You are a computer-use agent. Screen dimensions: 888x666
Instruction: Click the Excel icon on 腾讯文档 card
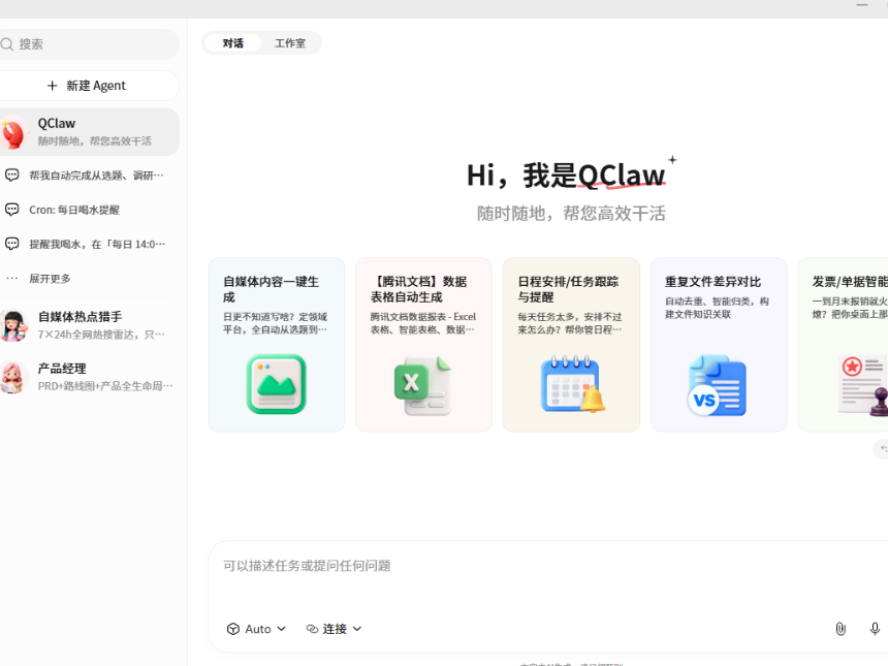pos(422,386)
